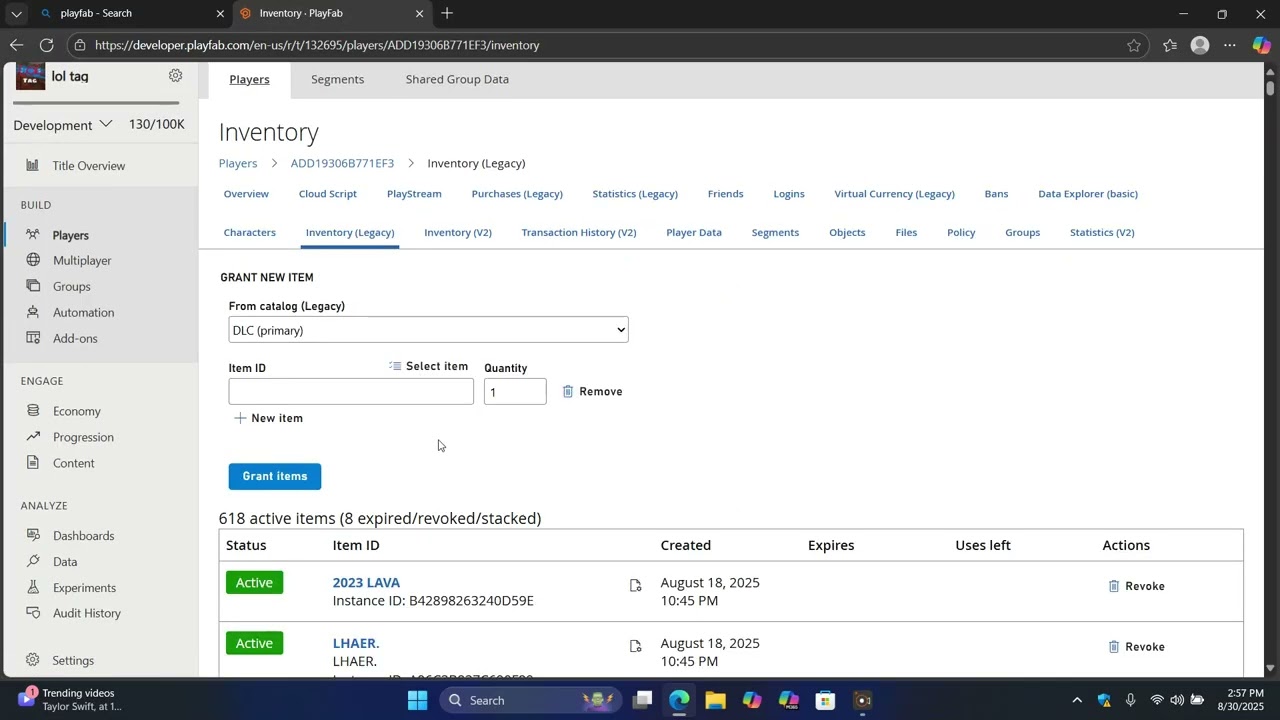
Task: Open the Economy sidebar icon
Action: pyautogui.click(x=33, y=411)
